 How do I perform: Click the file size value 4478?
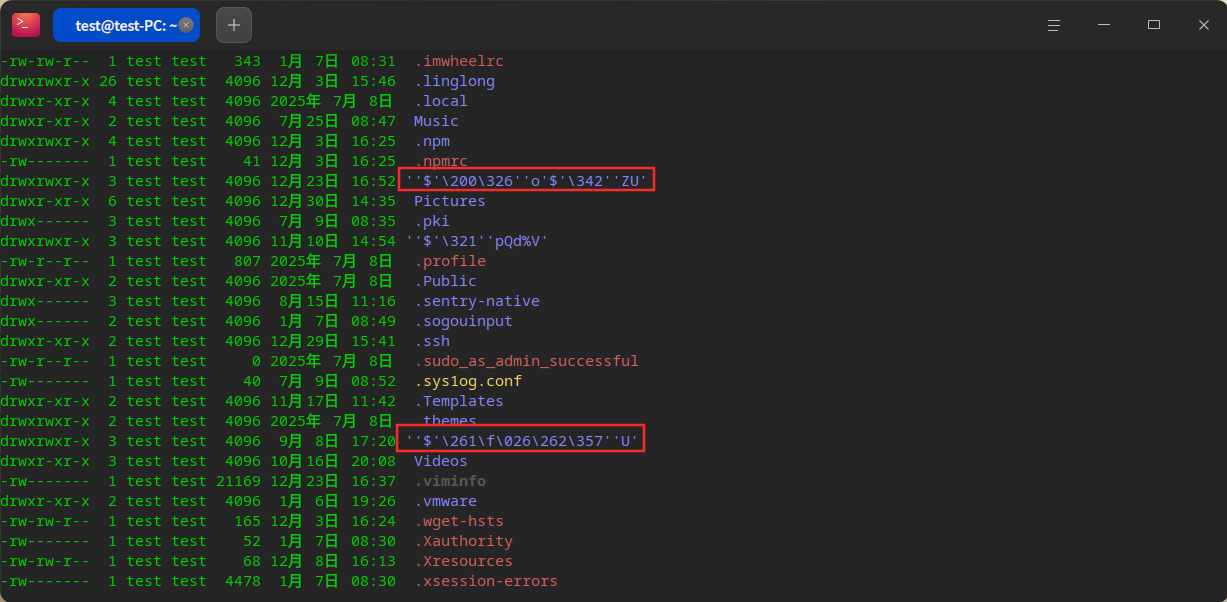243,581
